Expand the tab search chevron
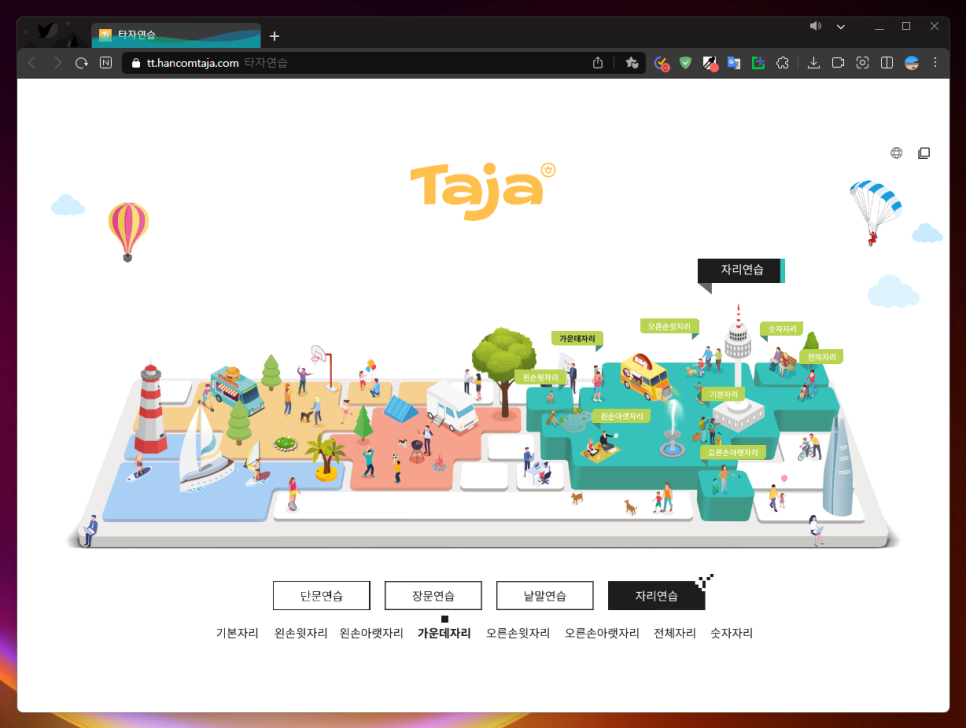This screenshot has height=728, width=966. pos(840,26)
